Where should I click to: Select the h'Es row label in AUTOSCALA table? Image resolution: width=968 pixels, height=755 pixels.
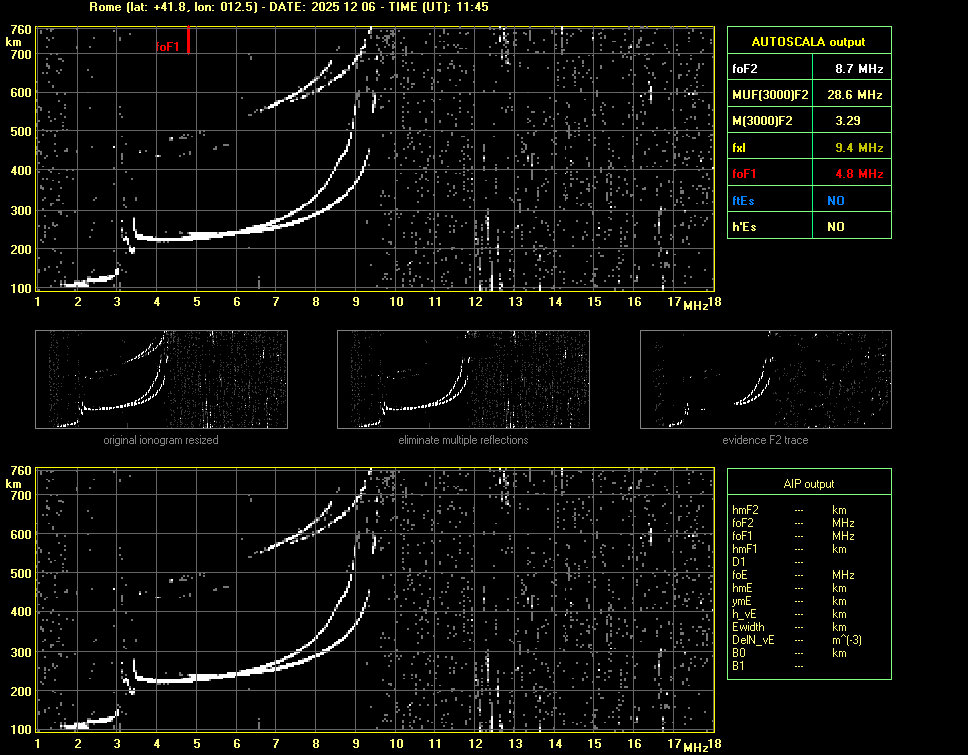(744, 227)
